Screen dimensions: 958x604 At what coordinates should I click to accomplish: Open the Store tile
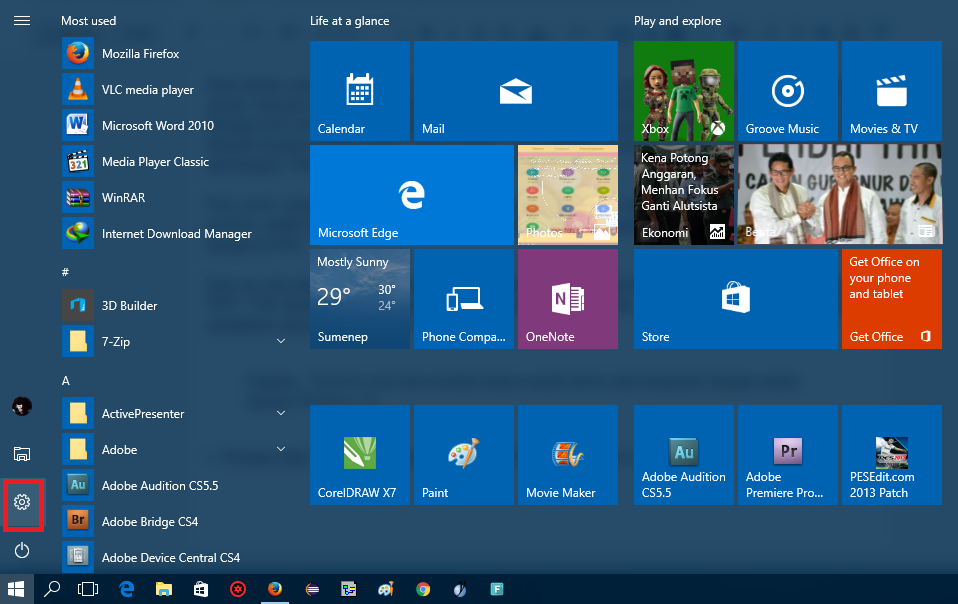click(736, 299)
